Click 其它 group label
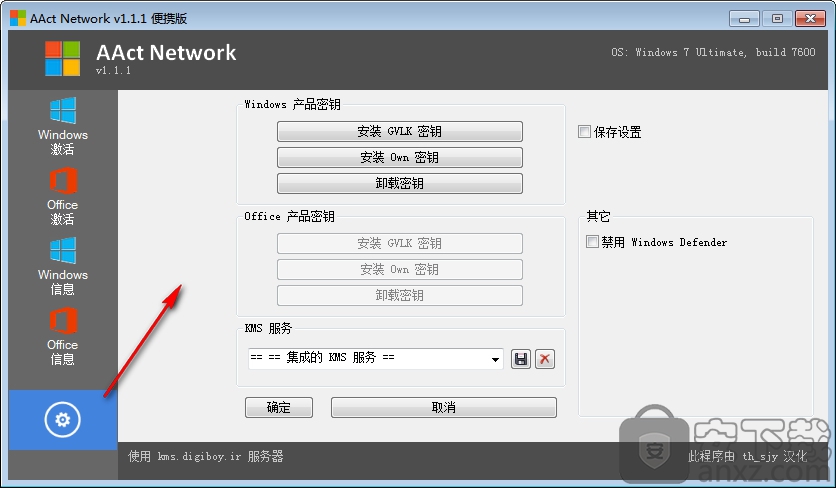 click(x=598, y=216)
